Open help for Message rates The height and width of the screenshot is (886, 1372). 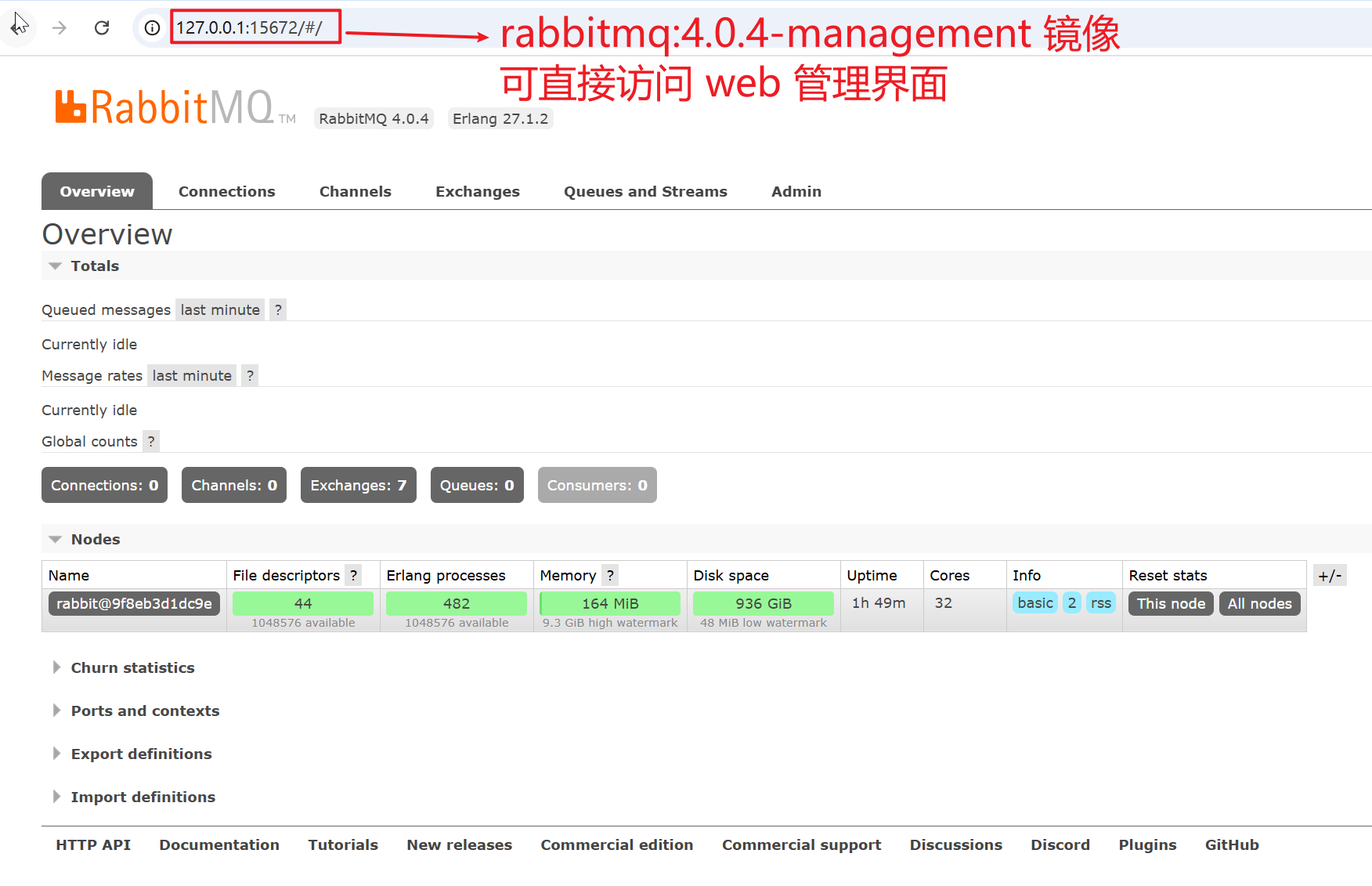pyautogui.click(x=250, y=375)
